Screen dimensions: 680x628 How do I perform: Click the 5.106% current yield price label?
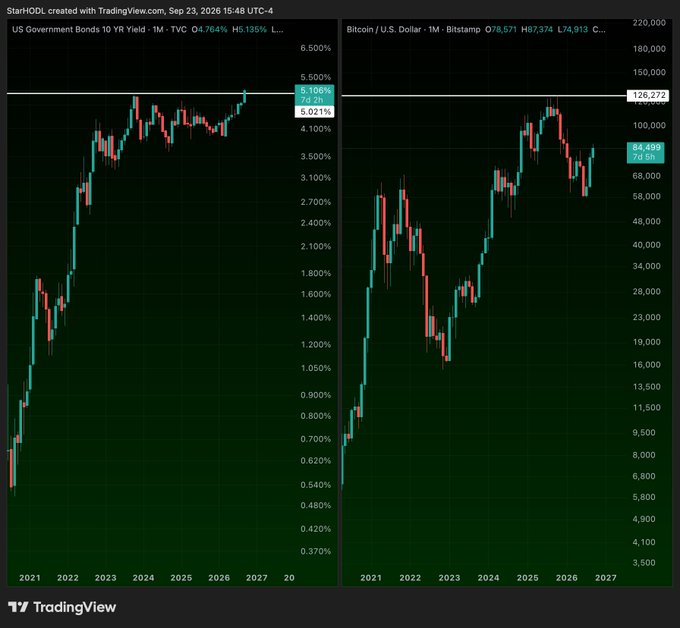pos(314,95)
